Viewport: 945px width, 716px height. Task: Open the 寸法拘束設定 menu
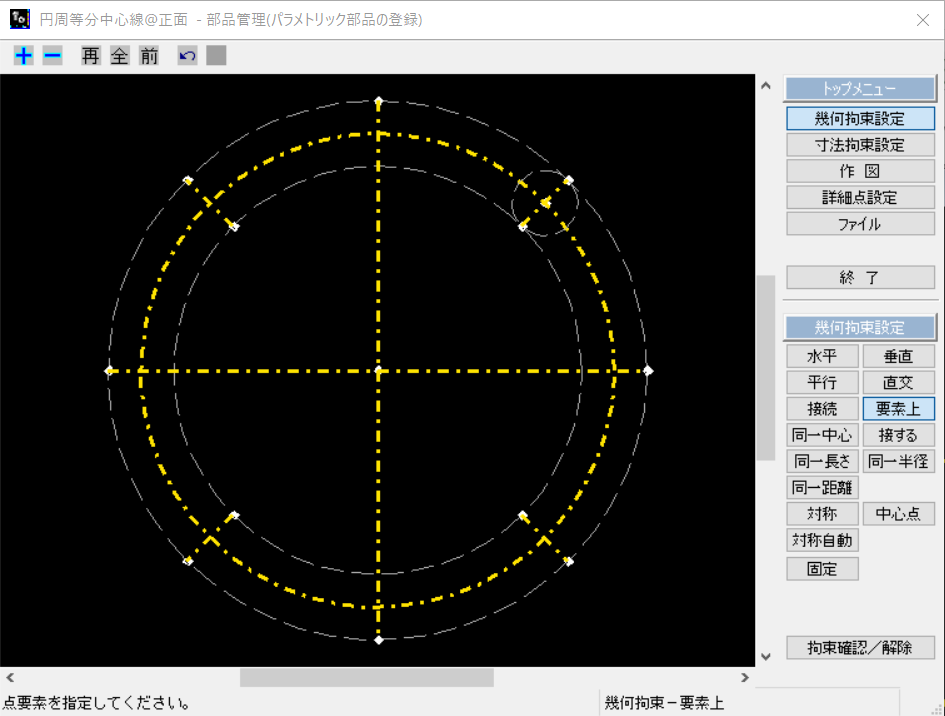(860, 145)
